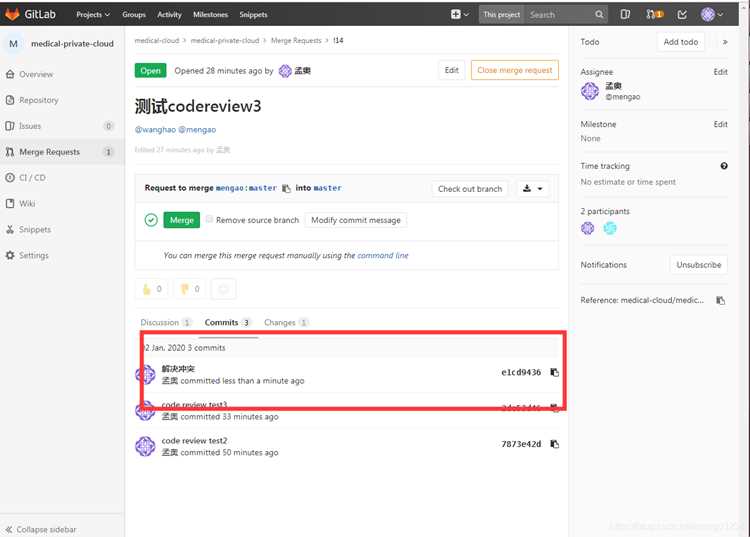The image size is (750, 537).
Task: Edit the Milestone
Action: 720,124
